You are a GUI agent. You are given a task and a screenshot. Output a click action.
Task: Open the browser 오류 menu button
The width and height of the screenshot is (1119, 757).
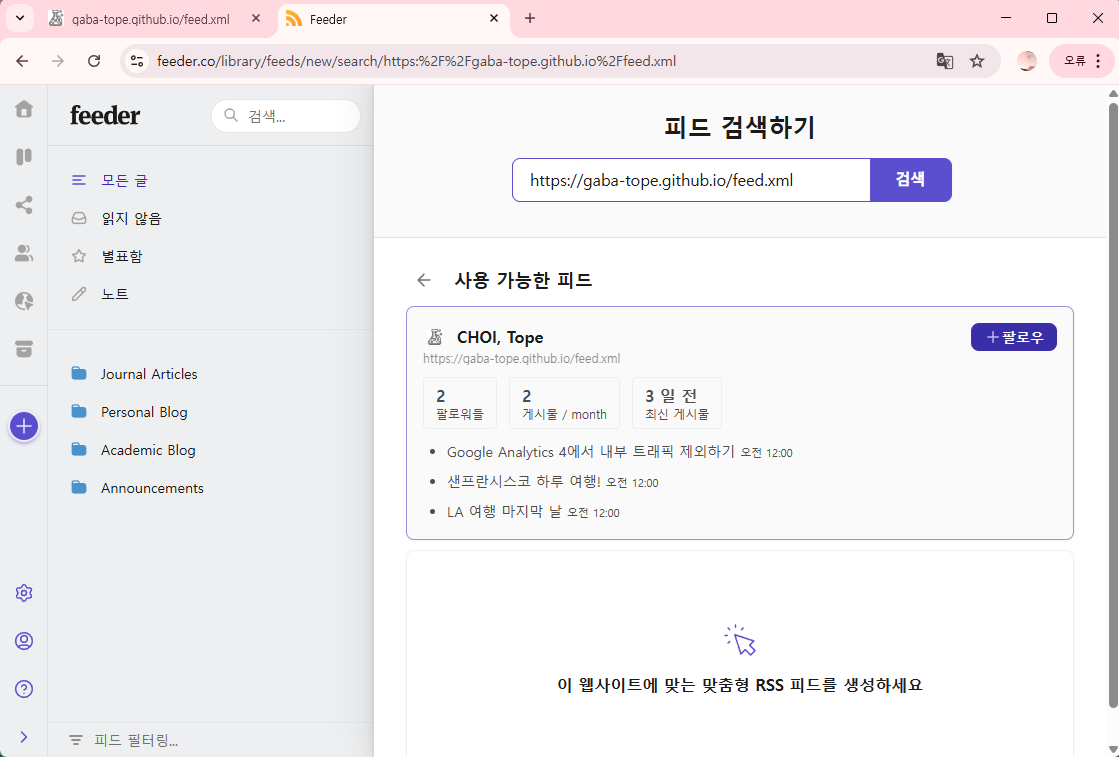point(1082,61)
